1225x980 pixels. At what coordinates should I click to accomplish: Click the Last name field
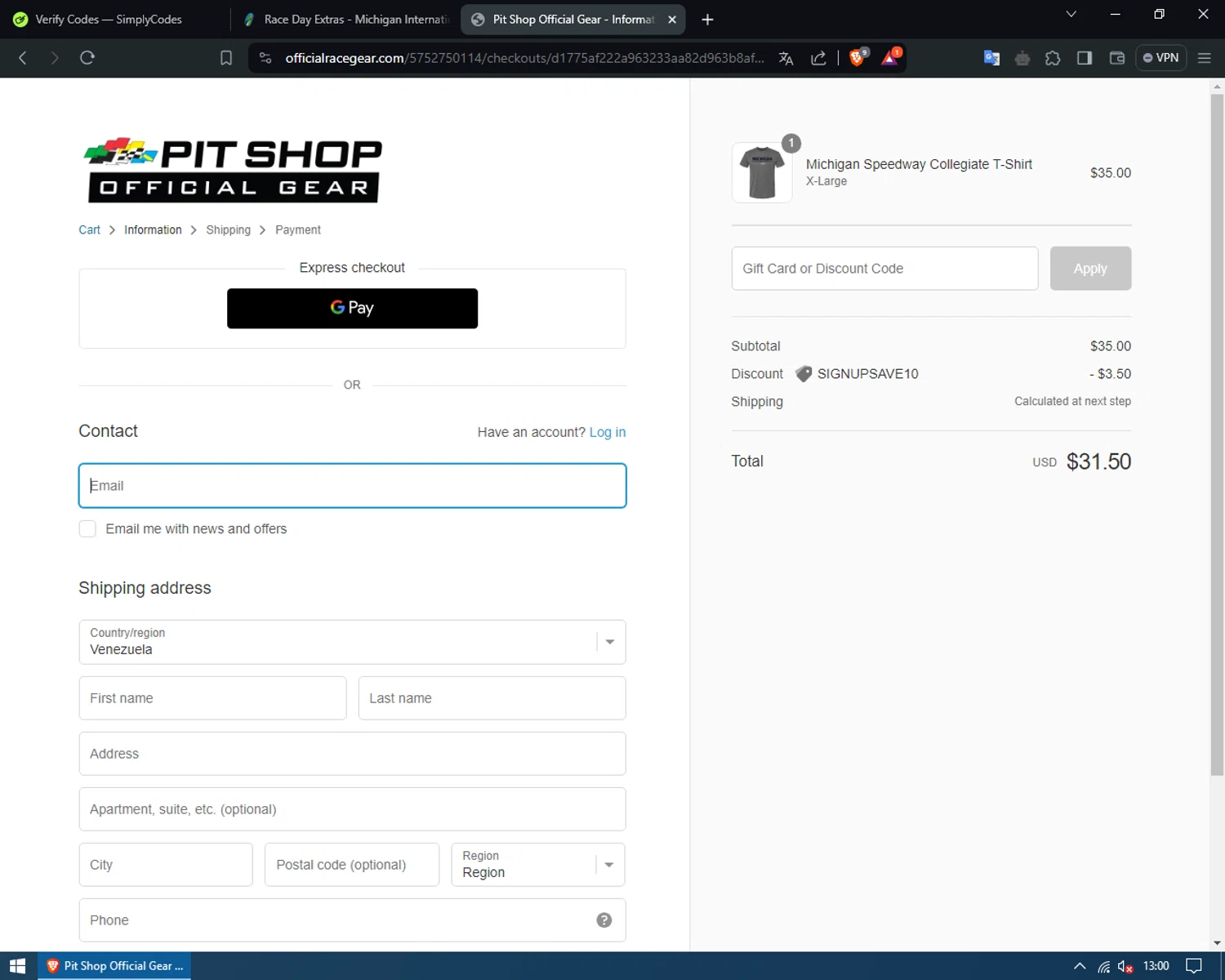(492, 698)
